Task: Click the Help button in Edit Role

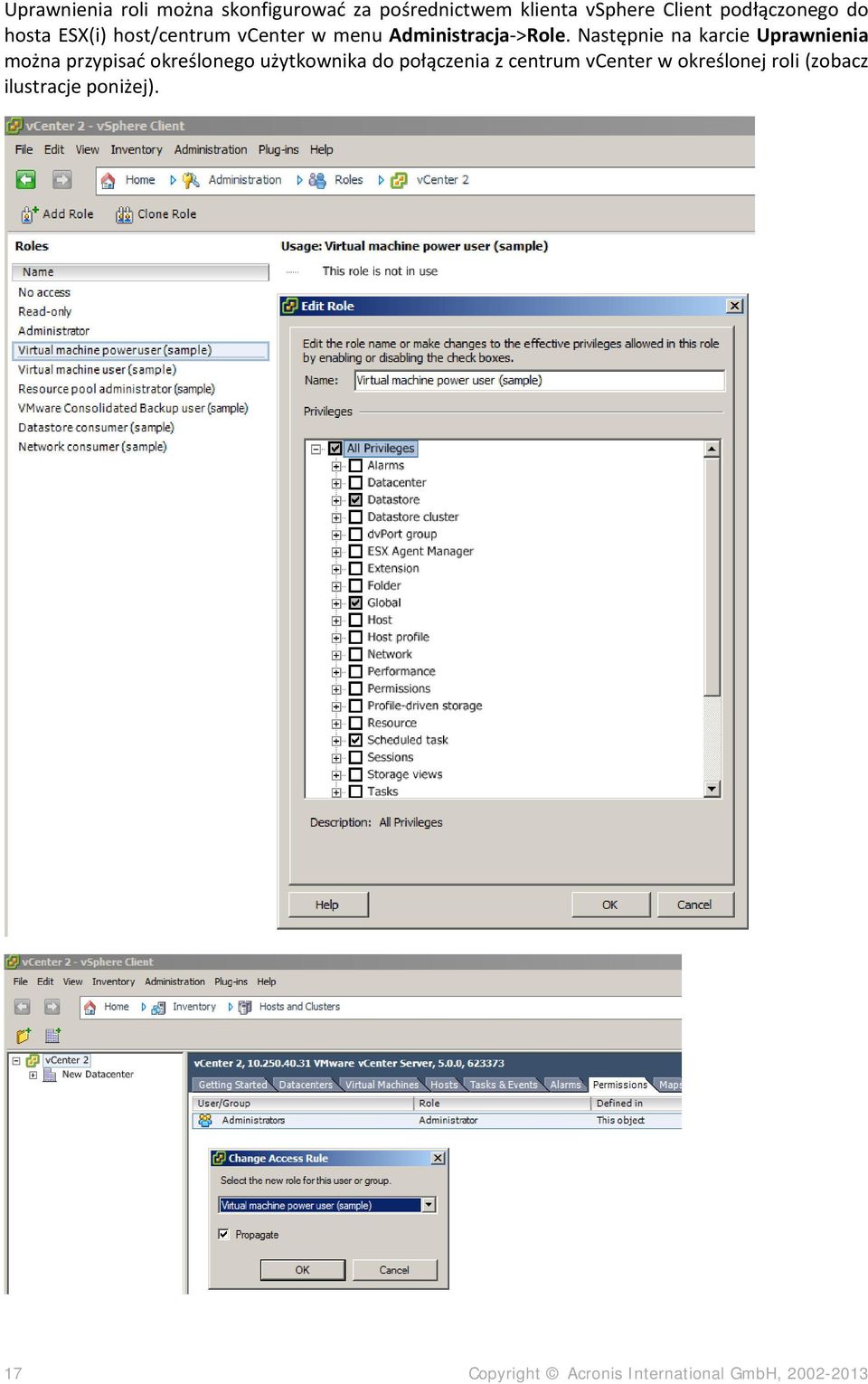Action: [x=327, y=905]
